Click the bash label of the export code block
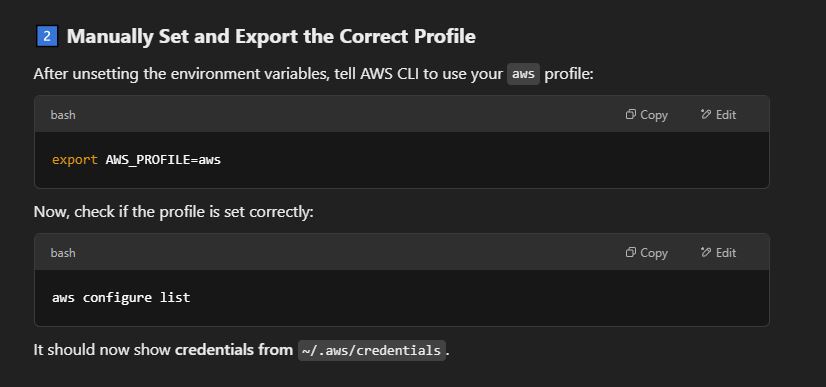 63,115
